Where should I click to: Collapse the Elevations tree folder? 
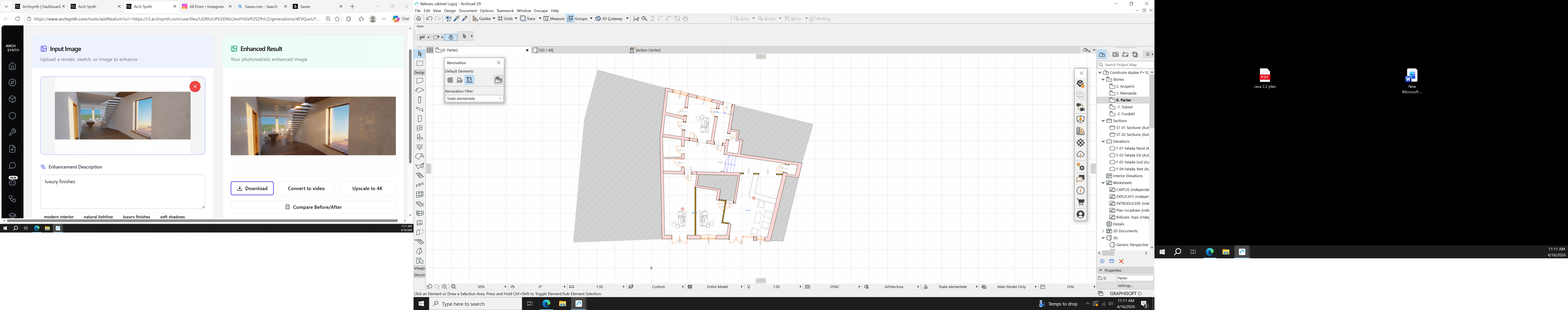(x=1103, y=142)
